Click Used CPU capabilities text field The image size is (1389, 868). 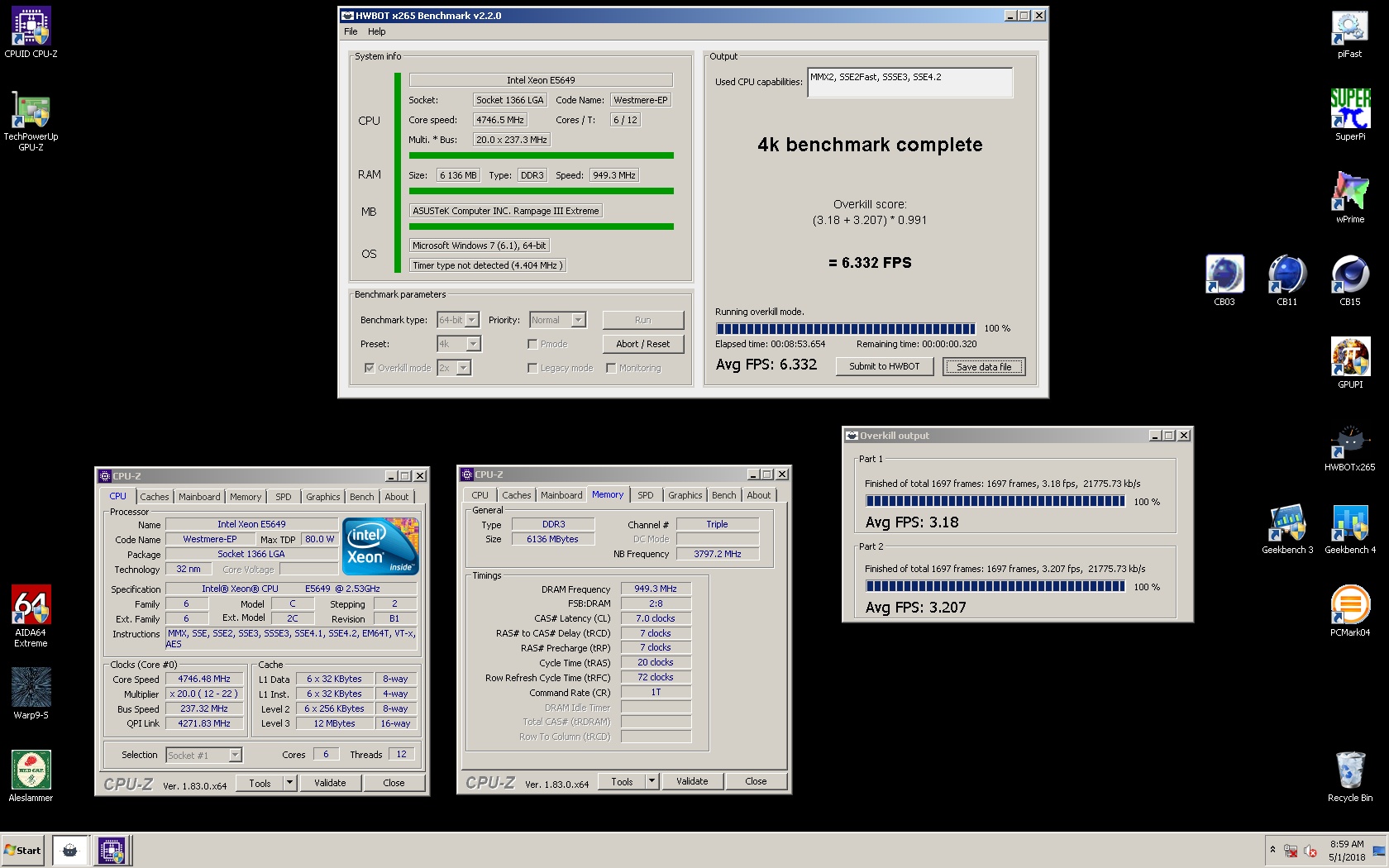pos(909,83)
